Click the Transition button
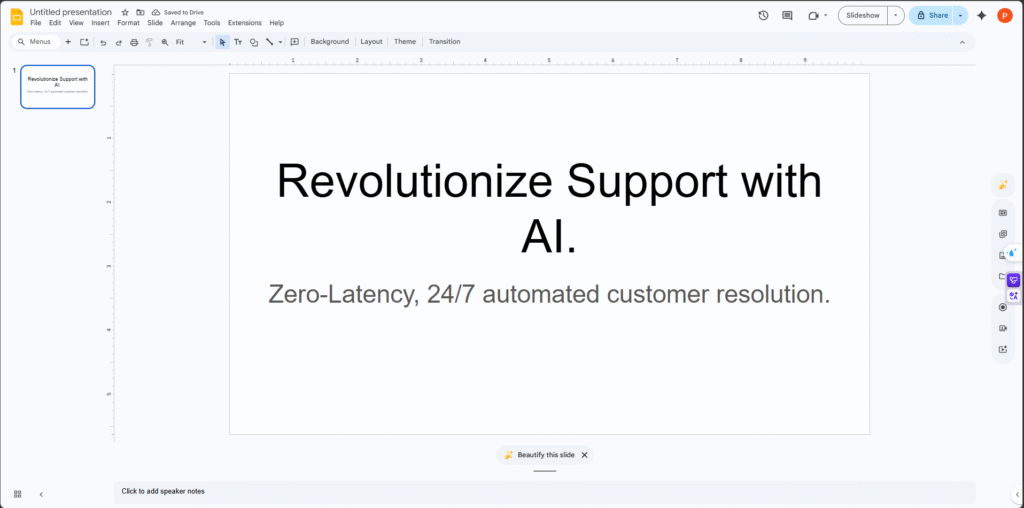The height and width of the screenshot is (508, 1024). tap(444, 42)
